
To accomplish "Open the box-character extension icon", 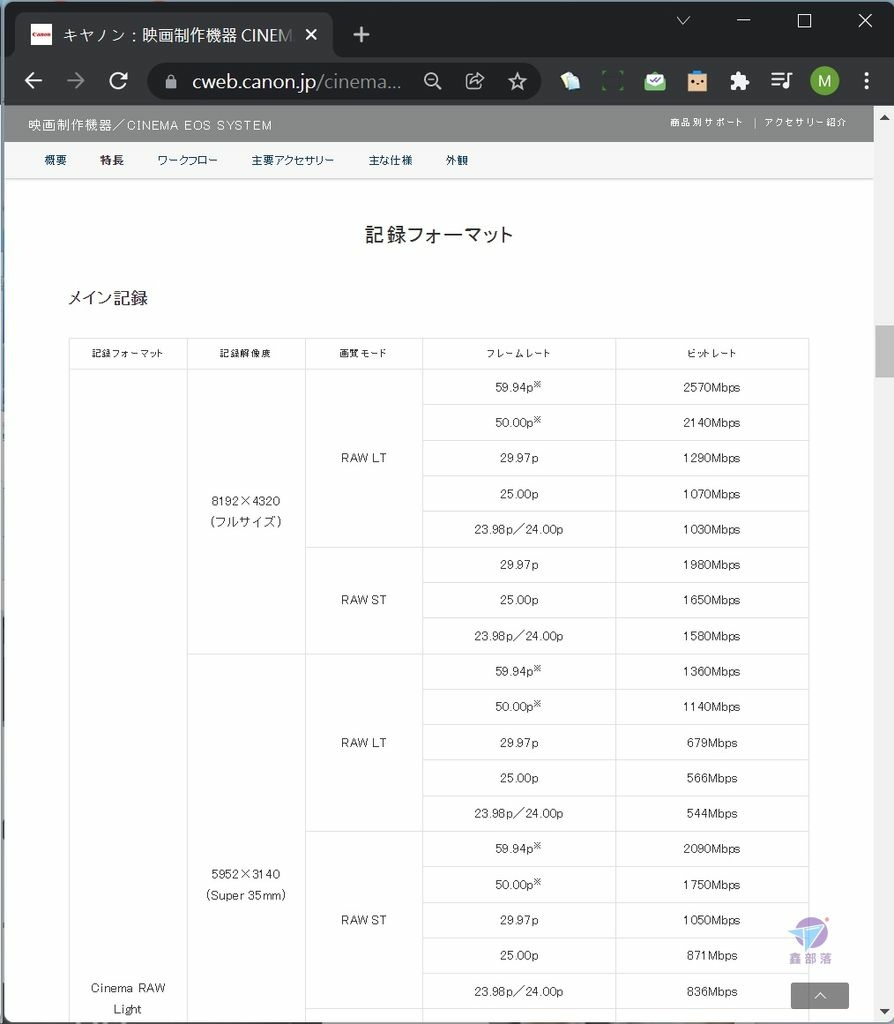I will click(x=697, y=81).
